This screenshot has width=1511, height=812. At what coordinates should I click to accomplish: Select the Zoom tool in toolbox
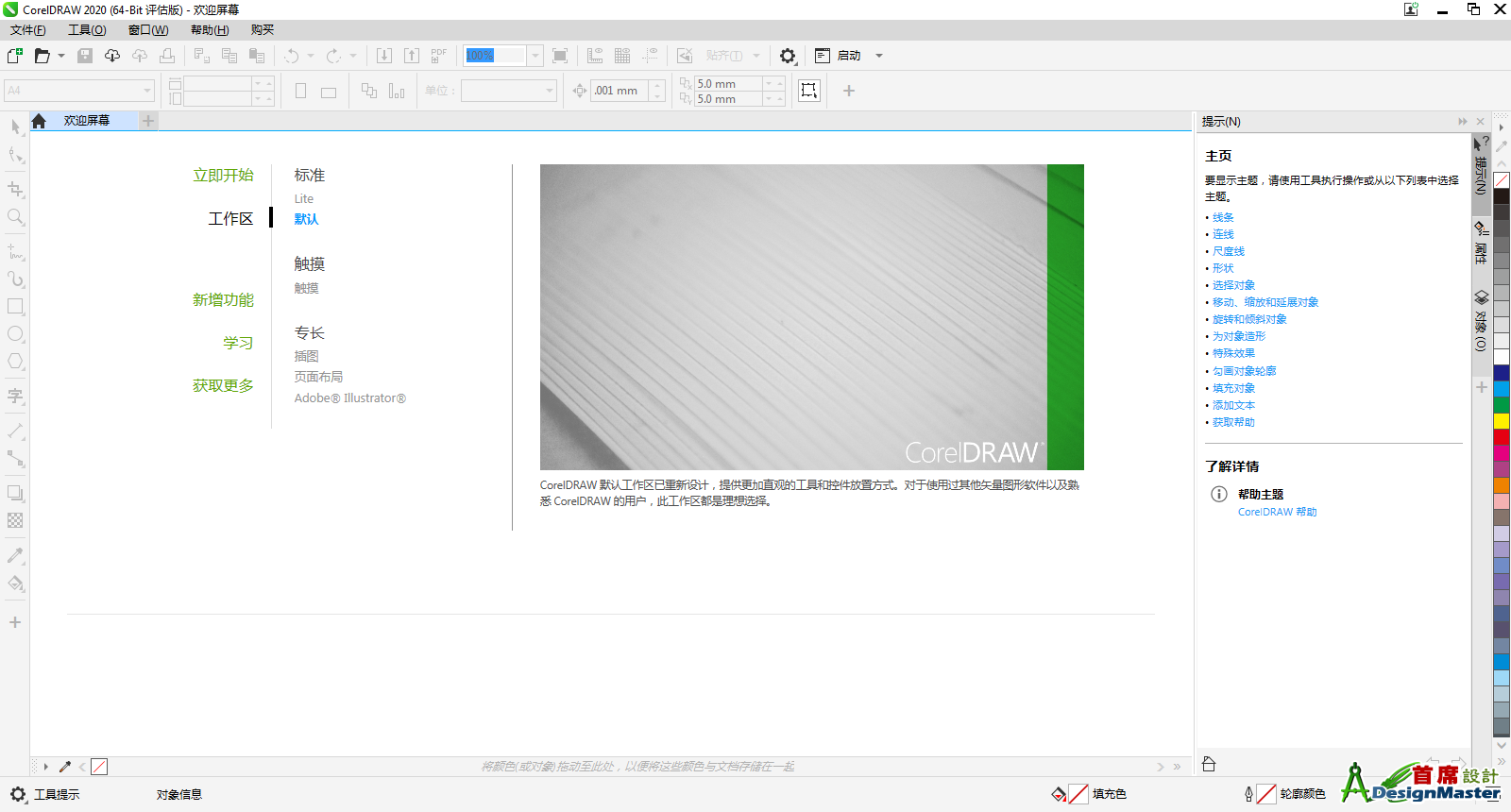click(15, 217)
